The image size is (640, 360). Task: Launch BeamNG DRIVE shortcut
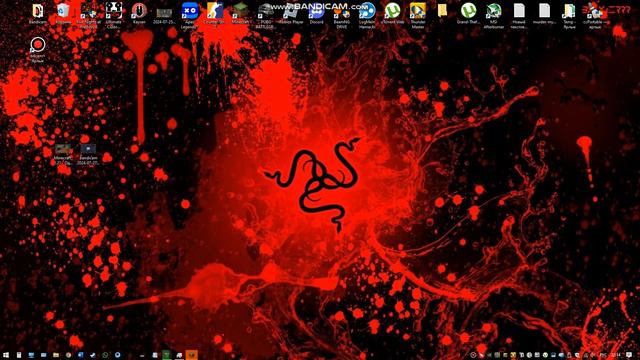tap(342, 16)
